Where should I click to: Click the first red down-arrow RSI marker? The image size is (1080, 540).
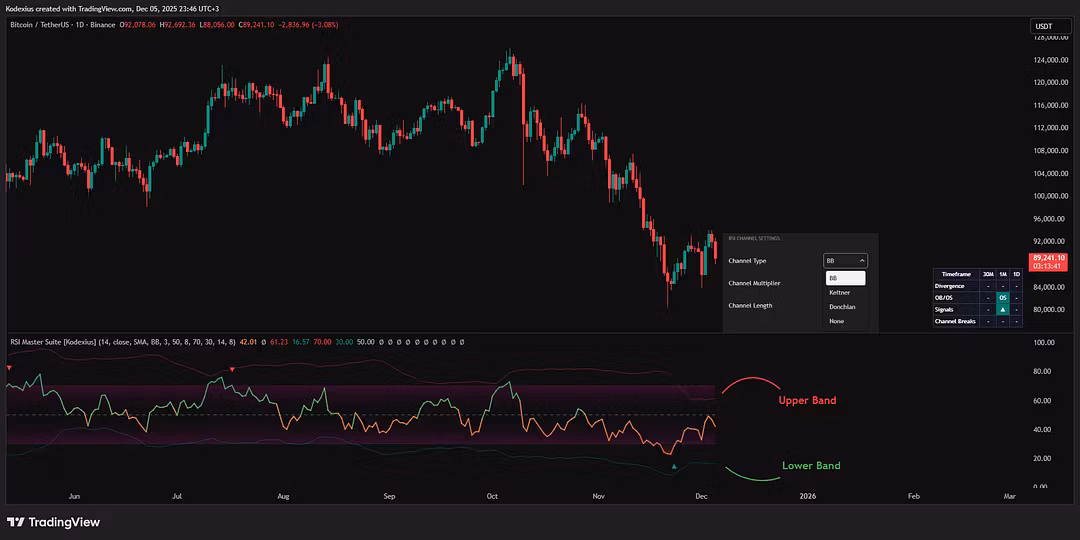[x=9, y=368]
